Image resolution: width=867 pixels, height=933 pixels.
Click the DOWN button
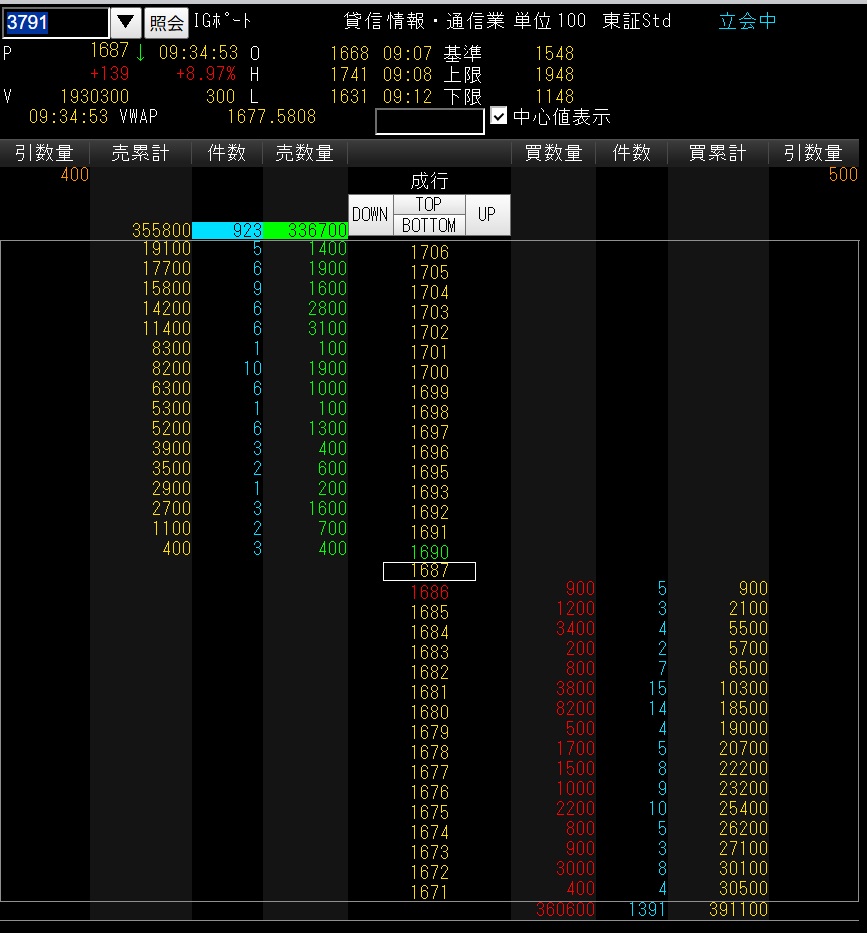click(370, 215)
